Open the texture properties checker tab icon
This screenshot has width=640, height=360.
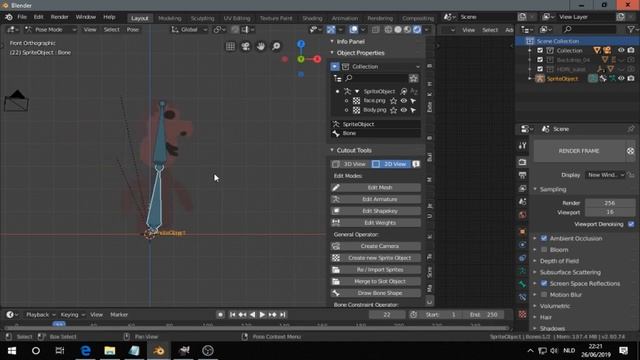coord(522,314)
